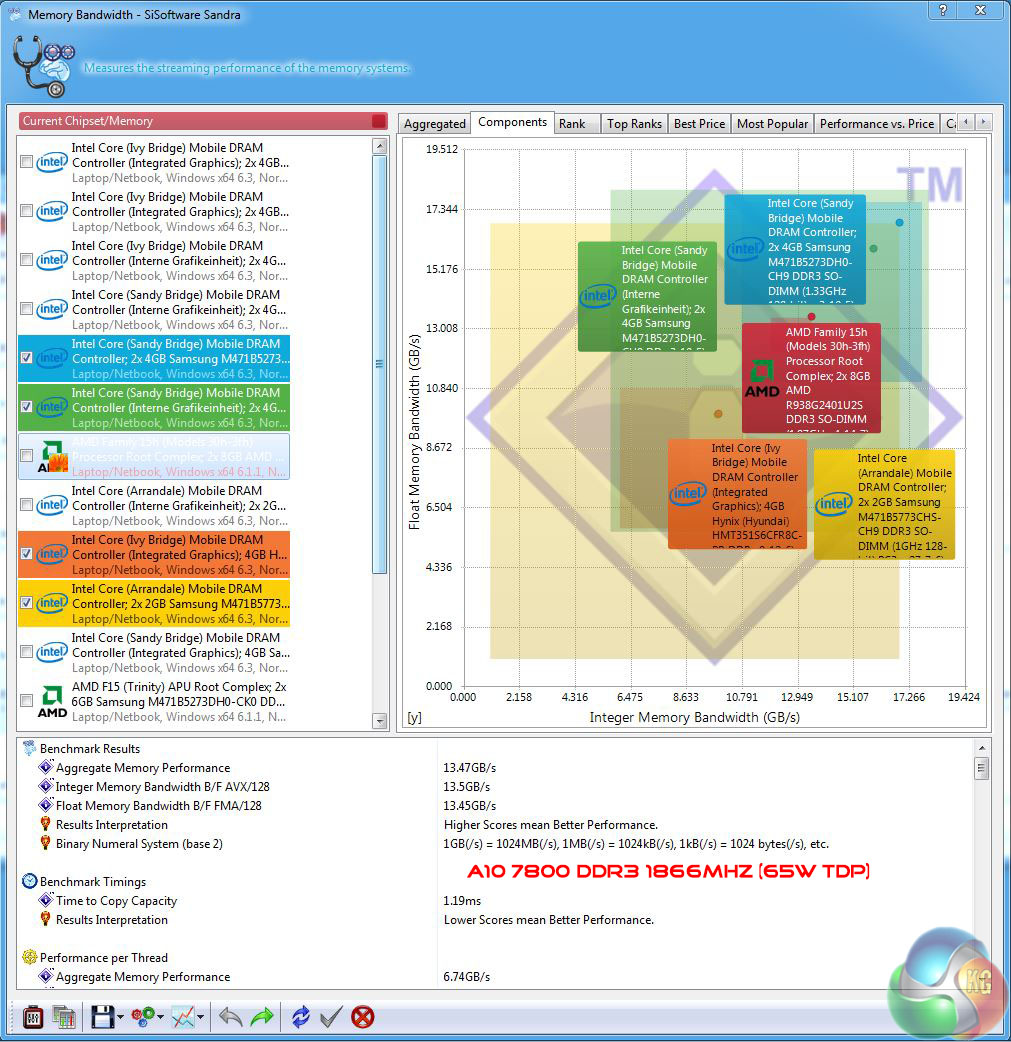Click AMD logo of F15 Trinity list entry

[x=52, y=702]
